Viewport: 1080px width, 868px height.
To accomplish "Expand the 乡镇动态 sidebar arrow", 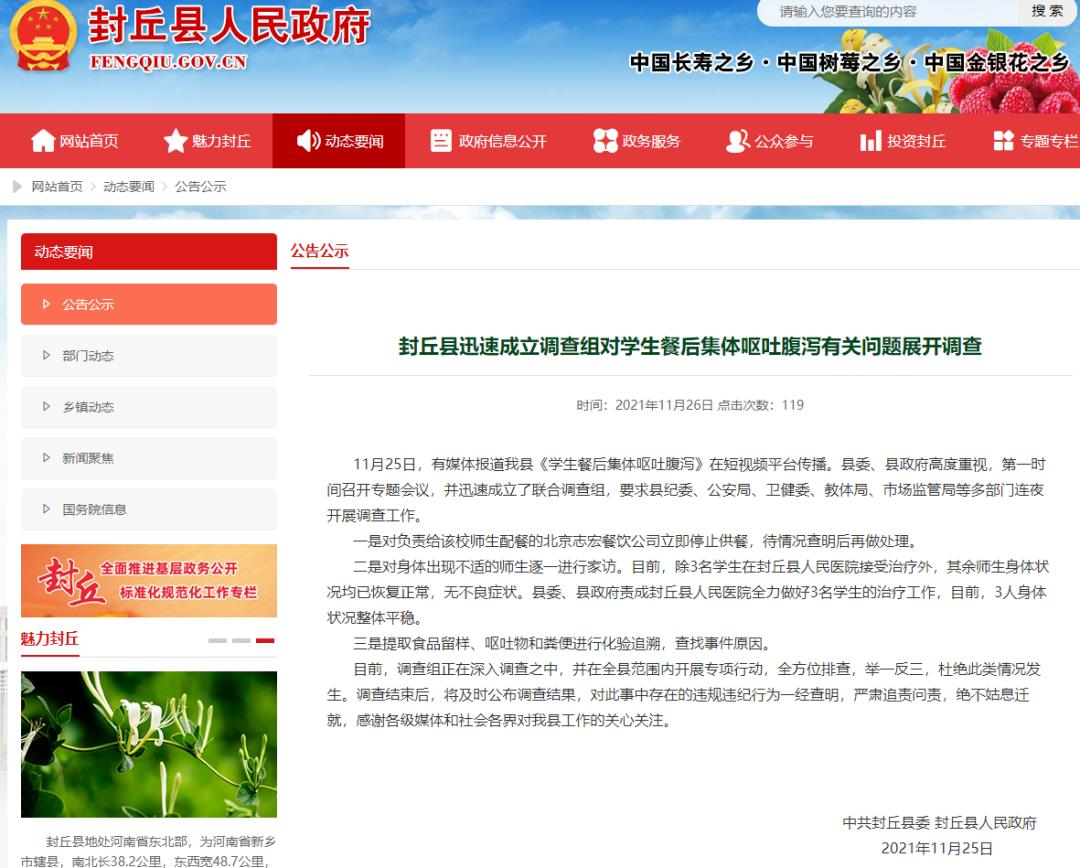I will coord(46,406).
